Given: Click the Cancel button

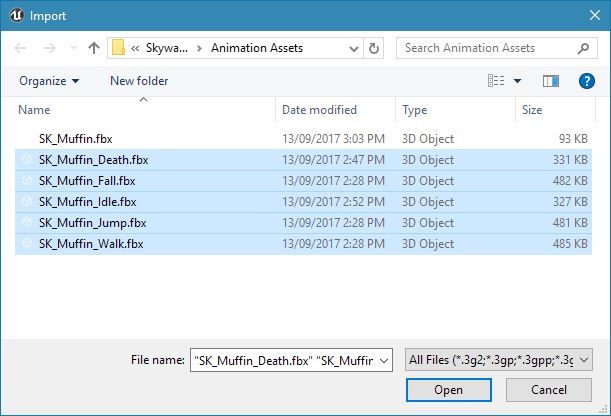Looking at the screenshot, I should pos(549,390).
